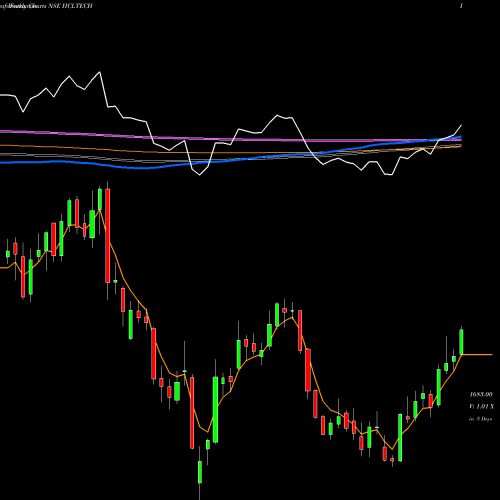Click the highest peak of the white indicator line
Viewport: 500px width, 500px height.
[100, 72]
